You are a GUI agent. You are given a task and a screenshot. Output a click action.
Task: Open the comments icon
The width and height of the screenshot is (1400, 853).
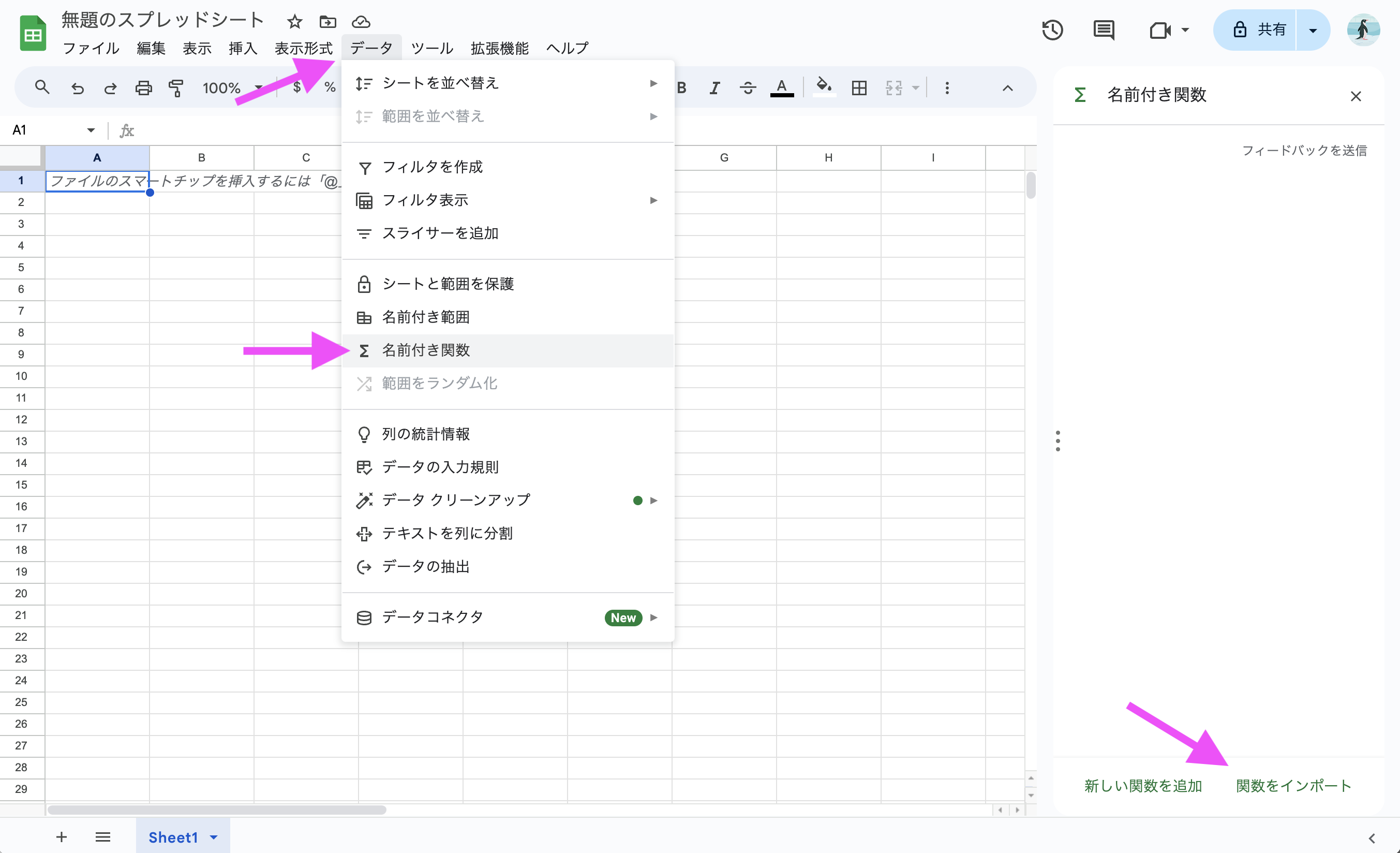pyautogui.click(x=1104, y=30)
